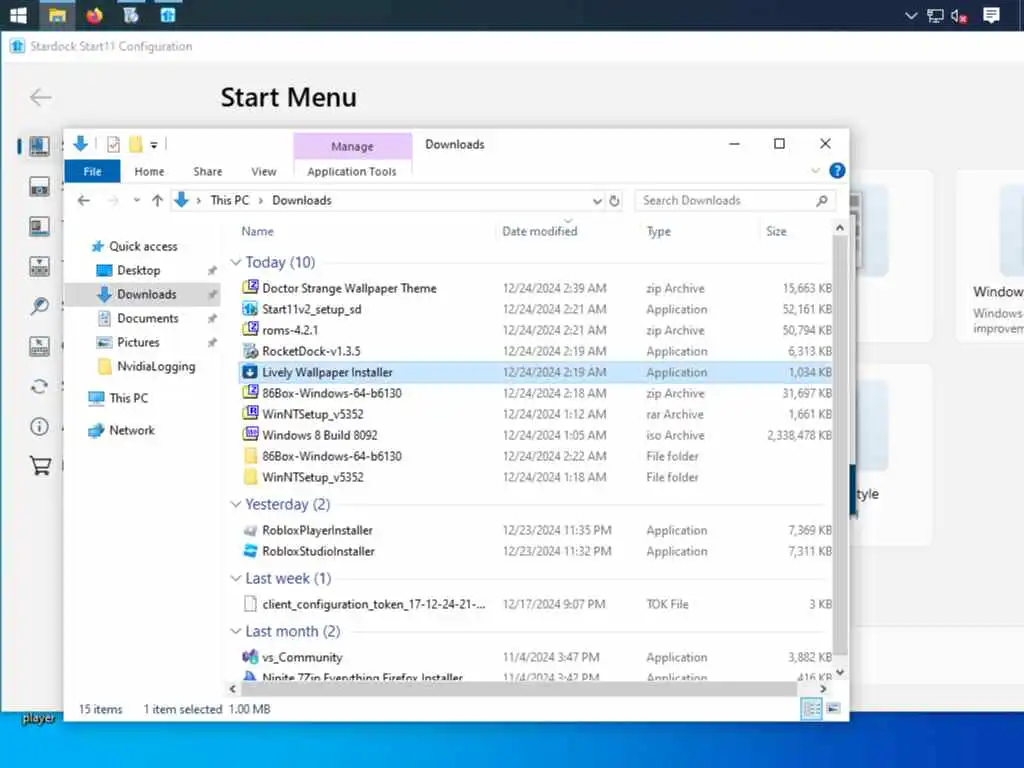The width and height of the screenshot is (1024, 768).
Task: Collapse the Last week (1) group
Action: click(236, 579)
